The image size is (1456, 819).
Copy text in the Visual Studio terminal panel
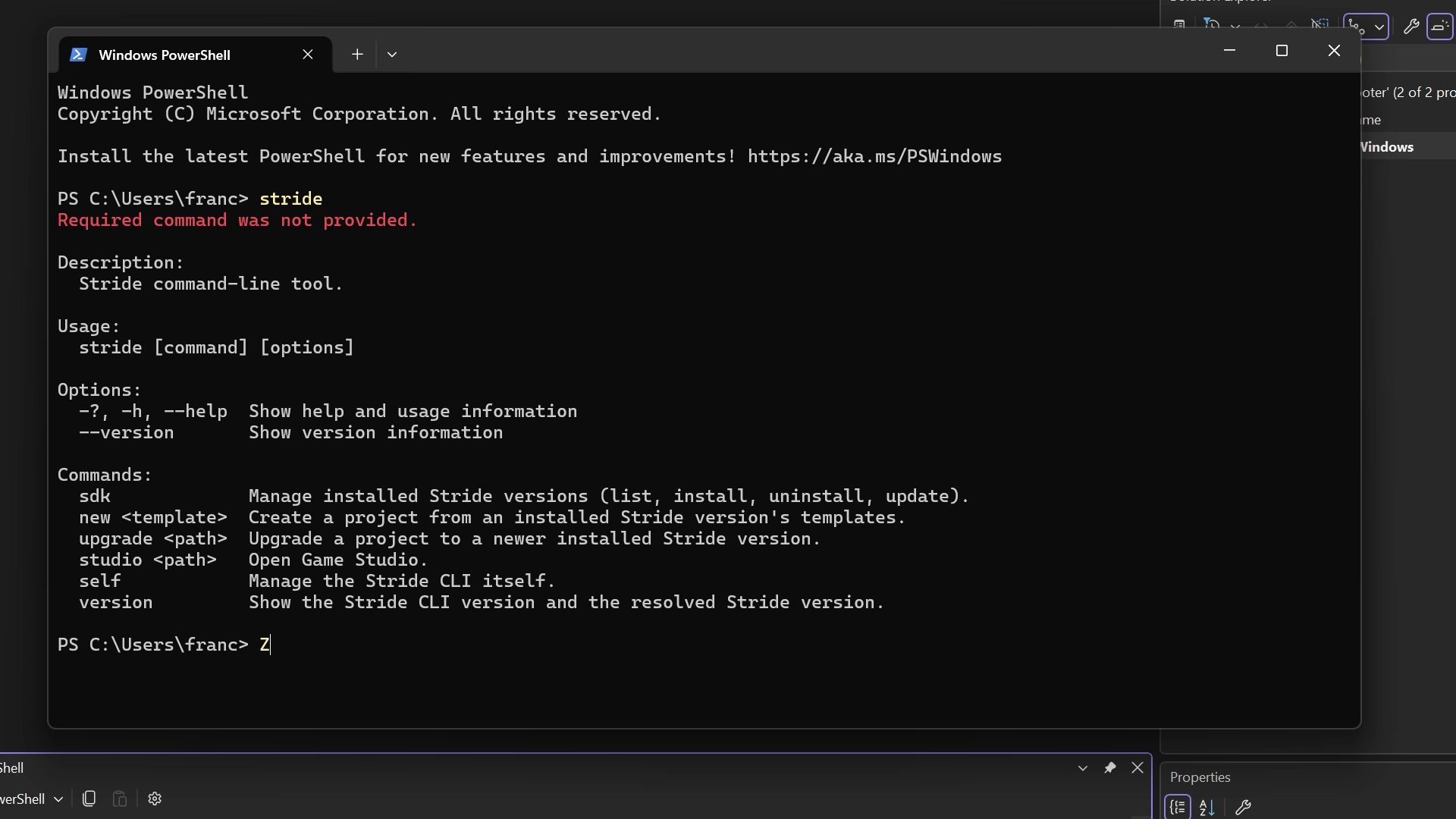pos(89,799)
